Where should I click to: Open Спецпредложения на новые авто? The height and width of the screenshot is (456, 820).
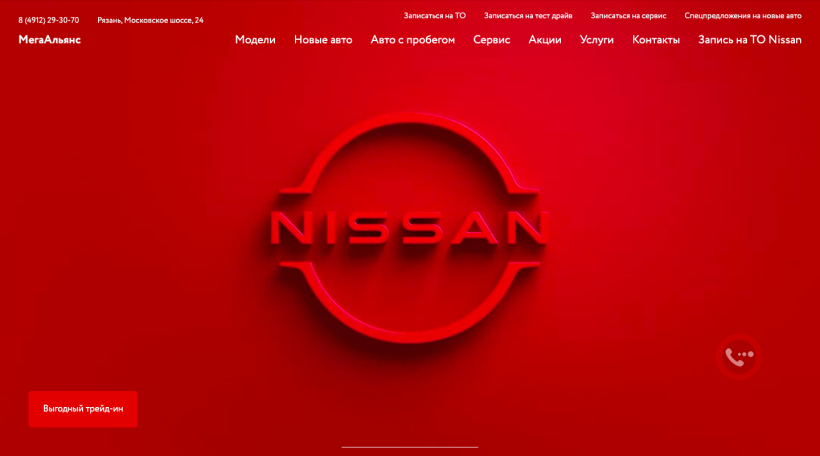point(743,16)
